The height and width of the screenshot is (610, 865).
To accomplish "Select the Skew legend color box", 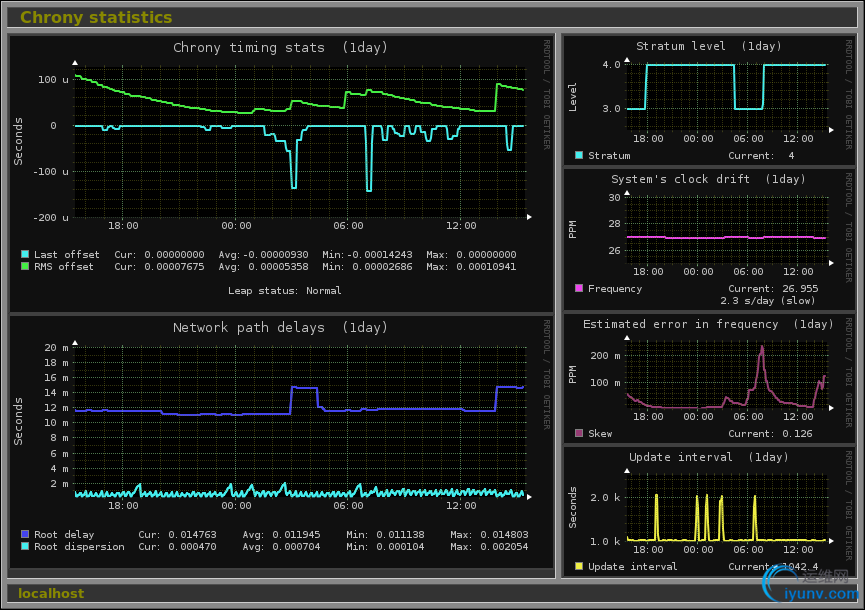I will click(x=579, y=434).
